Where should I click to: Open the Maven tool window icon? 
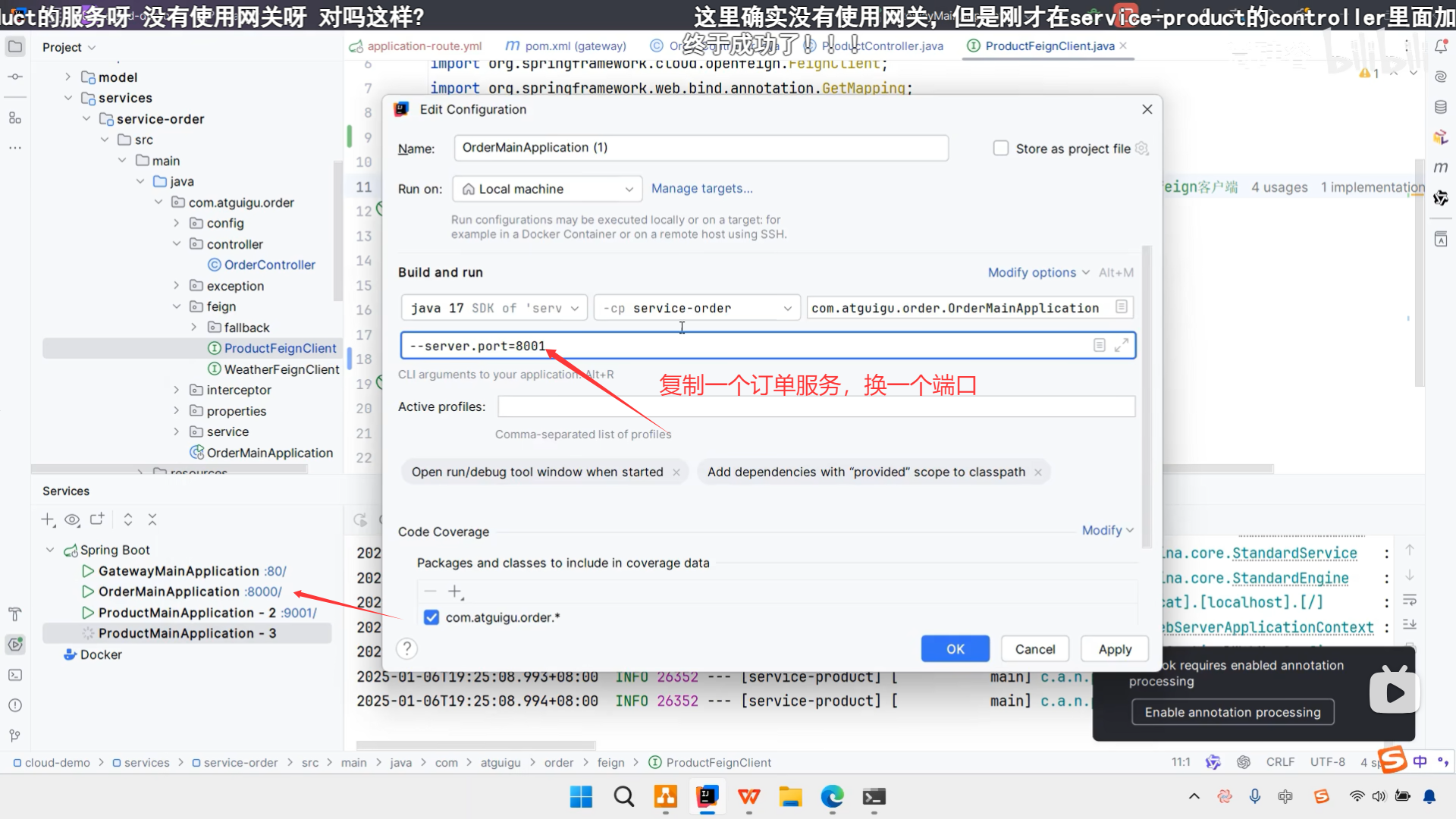click(1441, 168)
